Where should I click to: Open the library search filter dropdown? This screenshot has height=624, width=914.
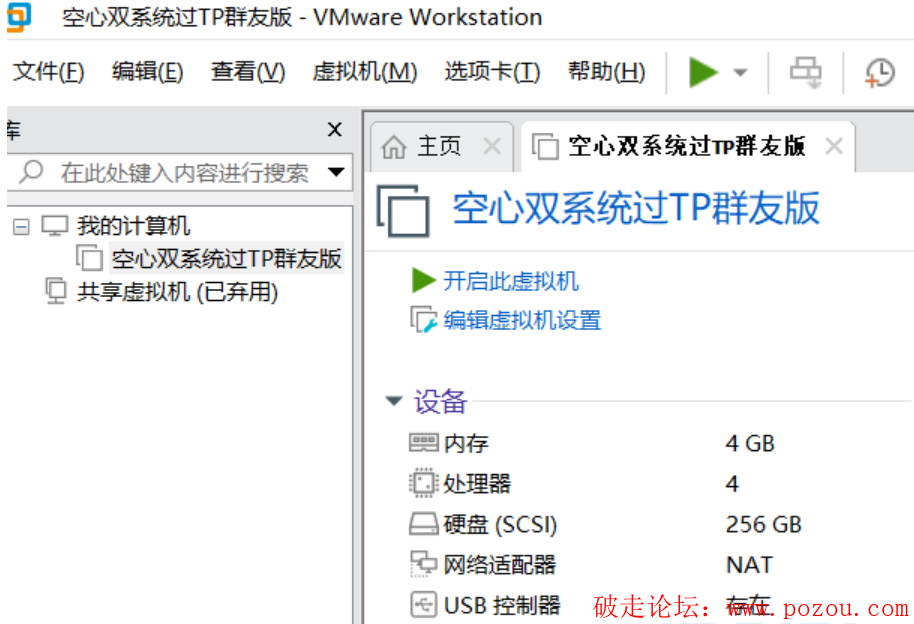(x=336, y=172)
